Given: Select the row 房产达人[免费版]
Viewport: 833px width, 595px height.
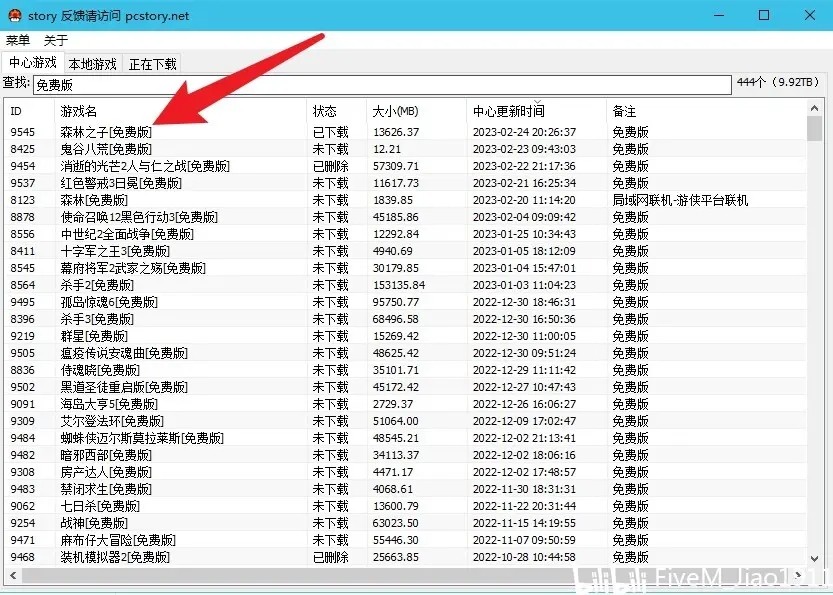Looking at the screenshot, I should point(405,472).
